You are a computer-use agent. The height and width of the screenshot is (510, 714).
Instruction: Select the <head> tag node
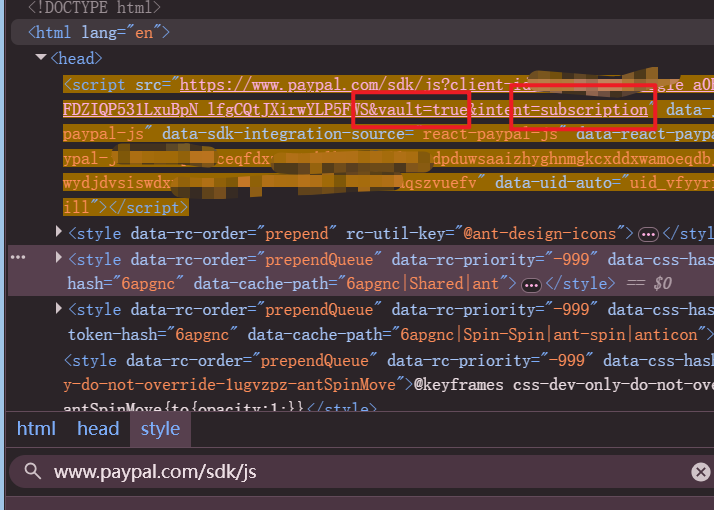pos(76,58)
